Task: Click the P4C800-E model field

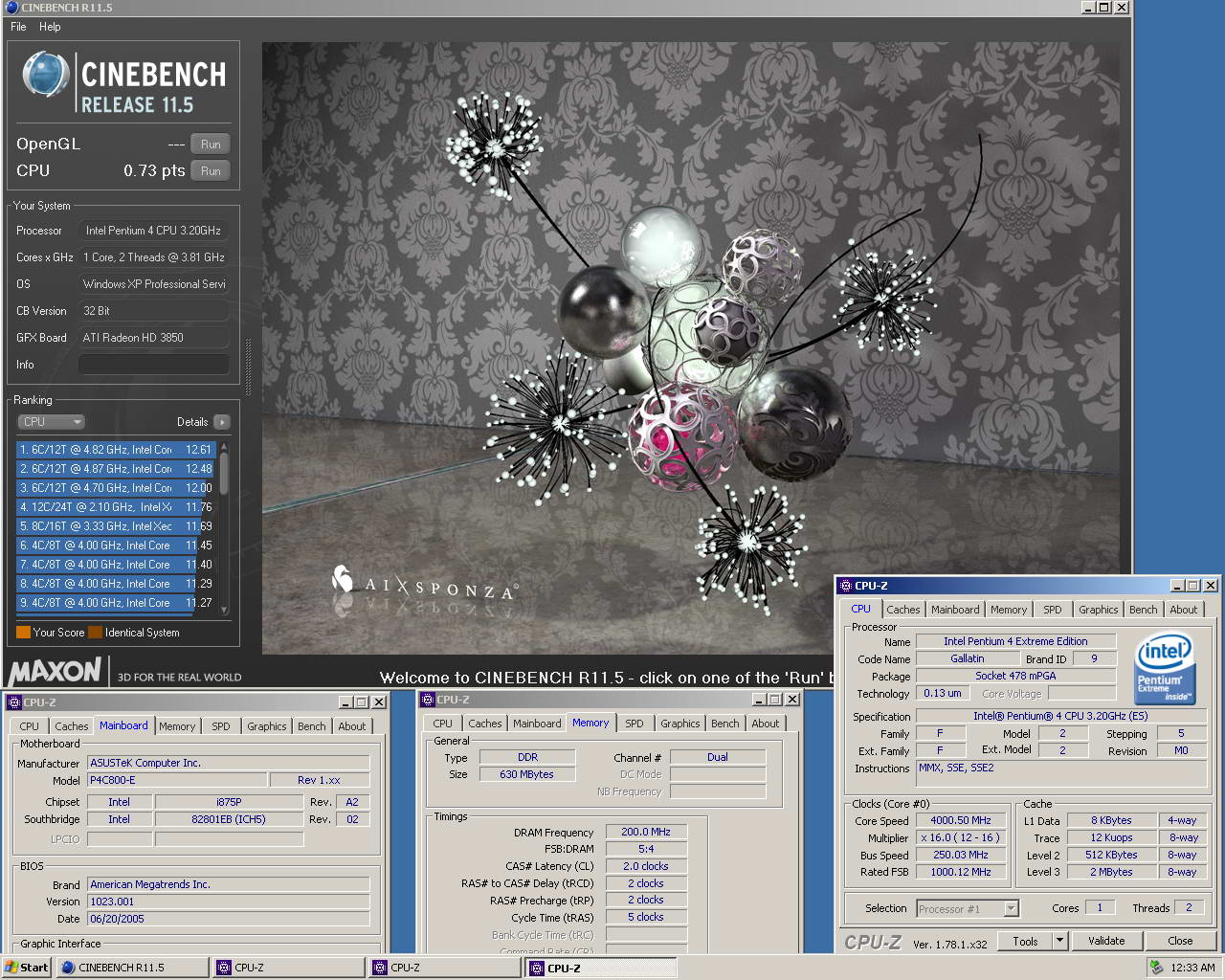Action: tap(176, 780)
